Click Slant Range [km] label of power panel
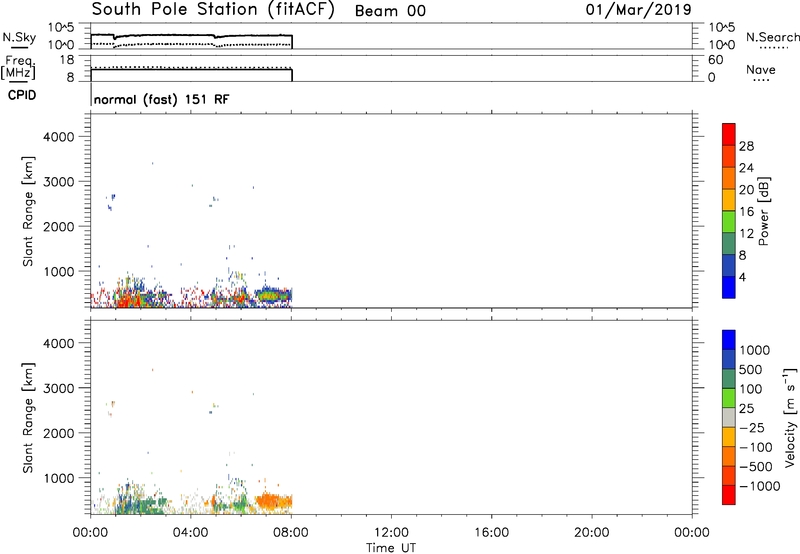Screen dimensions: 800x554 [x=28, y=211]
